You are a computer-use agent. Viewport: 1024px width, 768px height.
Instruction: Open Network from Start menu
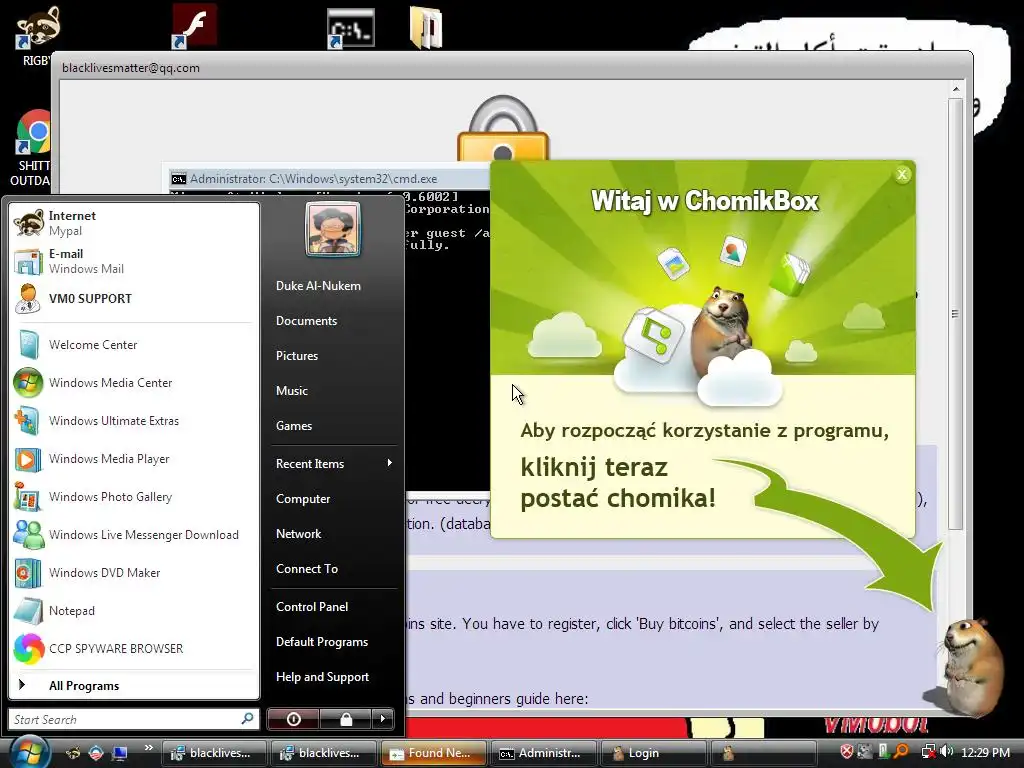point(298,534)
